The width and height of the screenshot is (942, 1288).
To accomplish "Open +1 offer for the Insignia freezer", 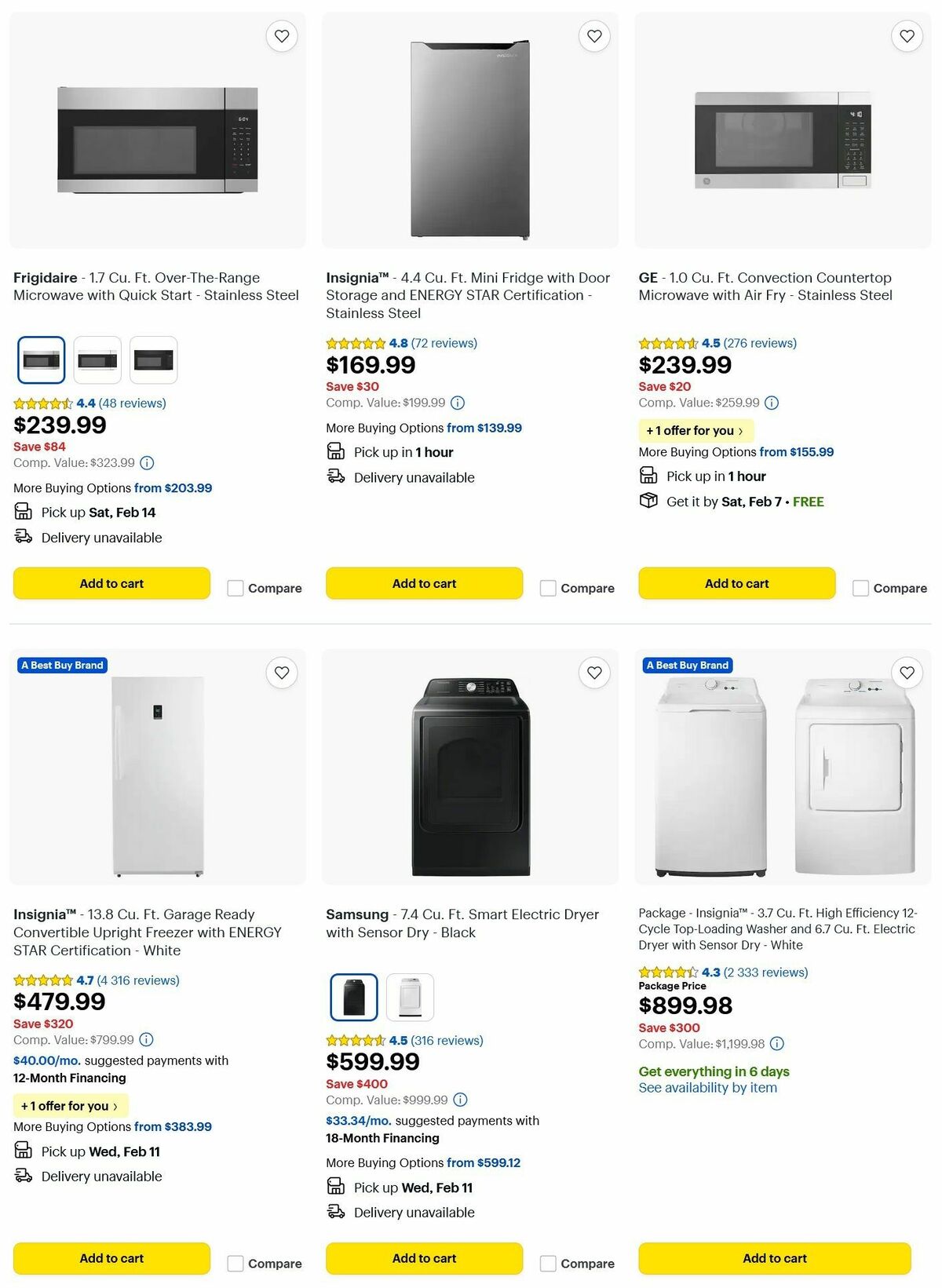I will [x=70, y=1105].
